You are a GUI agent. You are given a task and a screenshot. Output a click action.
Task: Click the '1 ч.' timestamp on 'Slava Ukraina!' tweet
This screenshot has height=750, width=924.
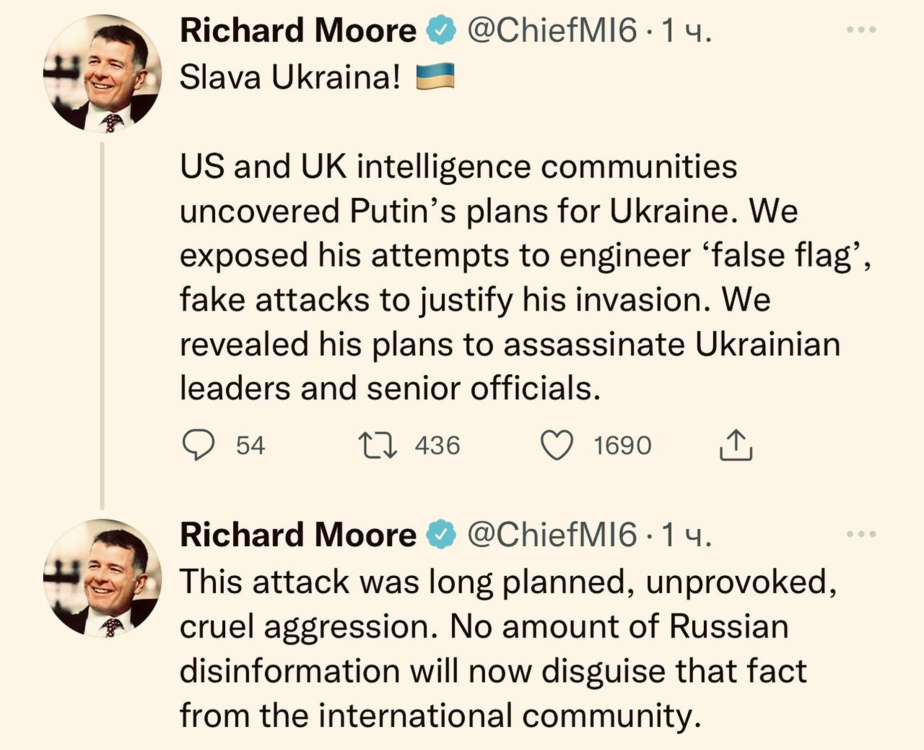click(x=686, y=33)
